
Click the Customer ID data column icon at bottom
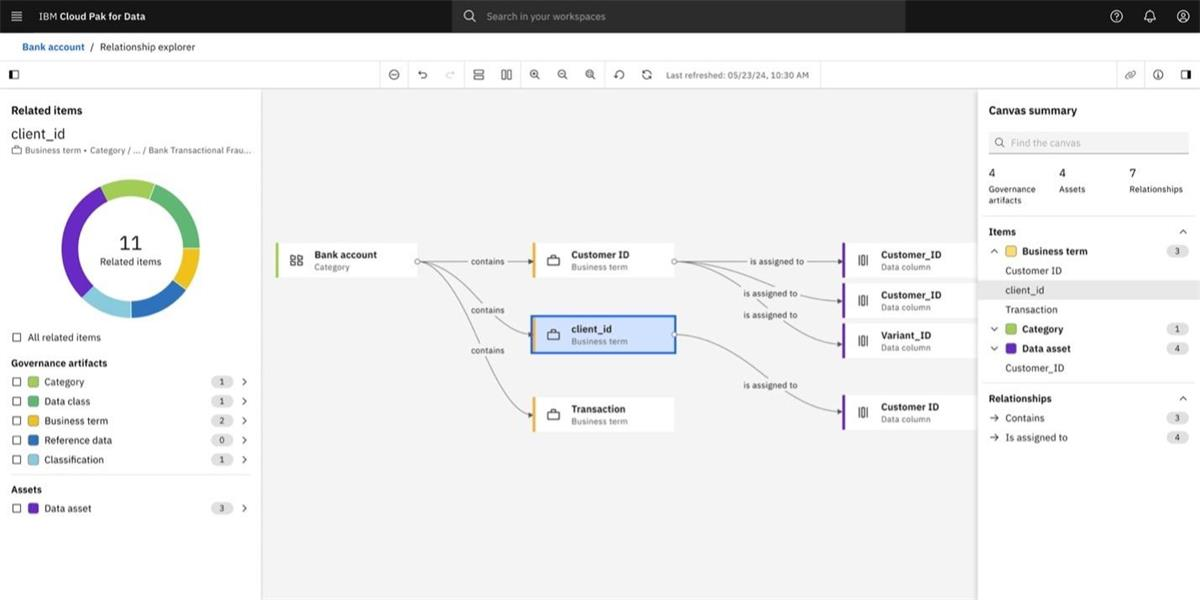pos(862,412)
